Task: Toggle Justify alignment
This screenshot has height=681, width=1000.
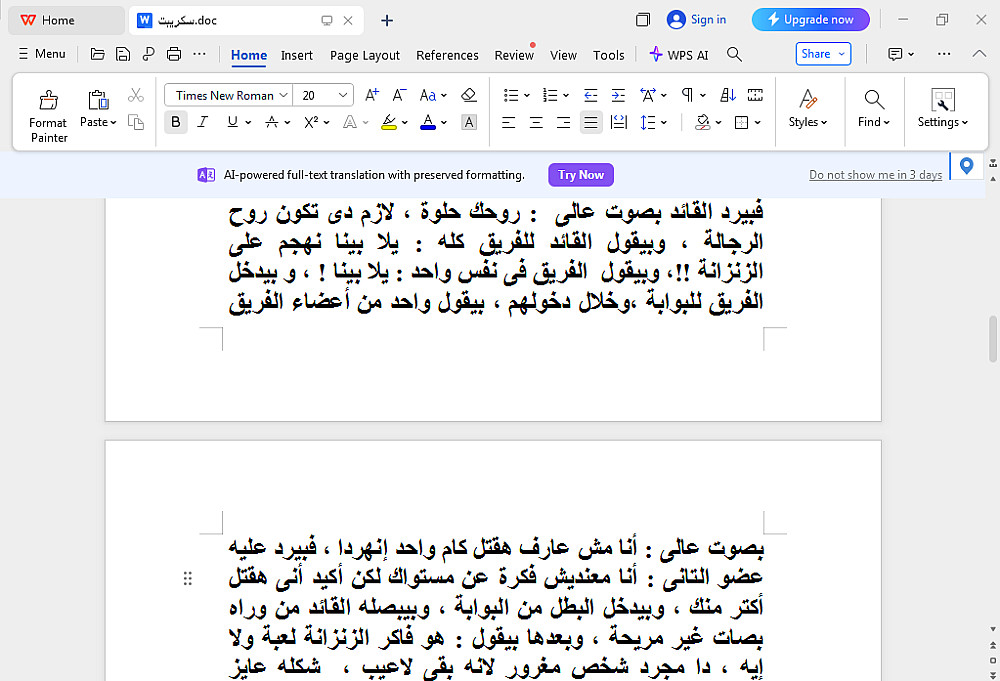Action: point(591,122)
